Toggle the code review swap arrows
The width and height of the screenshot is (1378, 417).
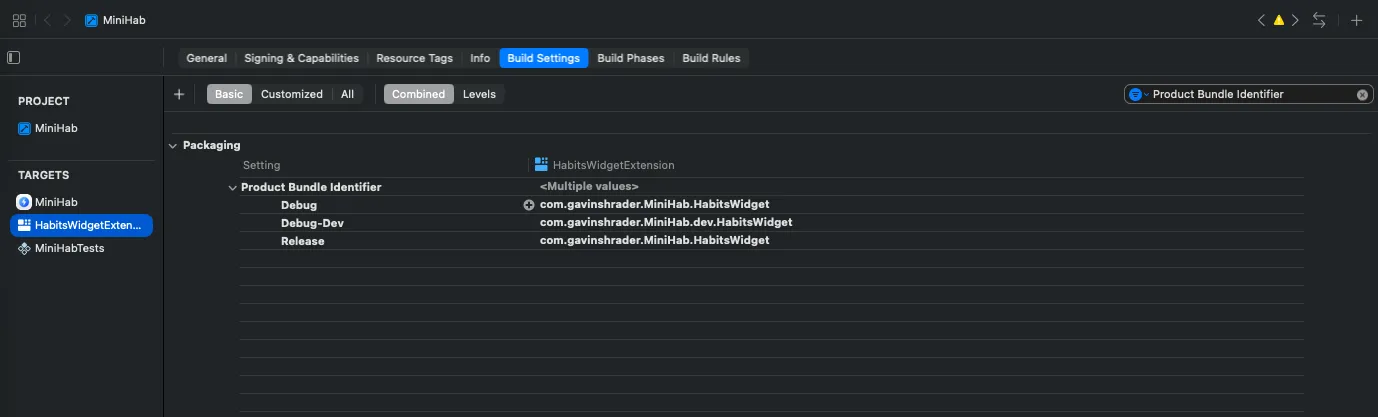(x=1320, y=20)
